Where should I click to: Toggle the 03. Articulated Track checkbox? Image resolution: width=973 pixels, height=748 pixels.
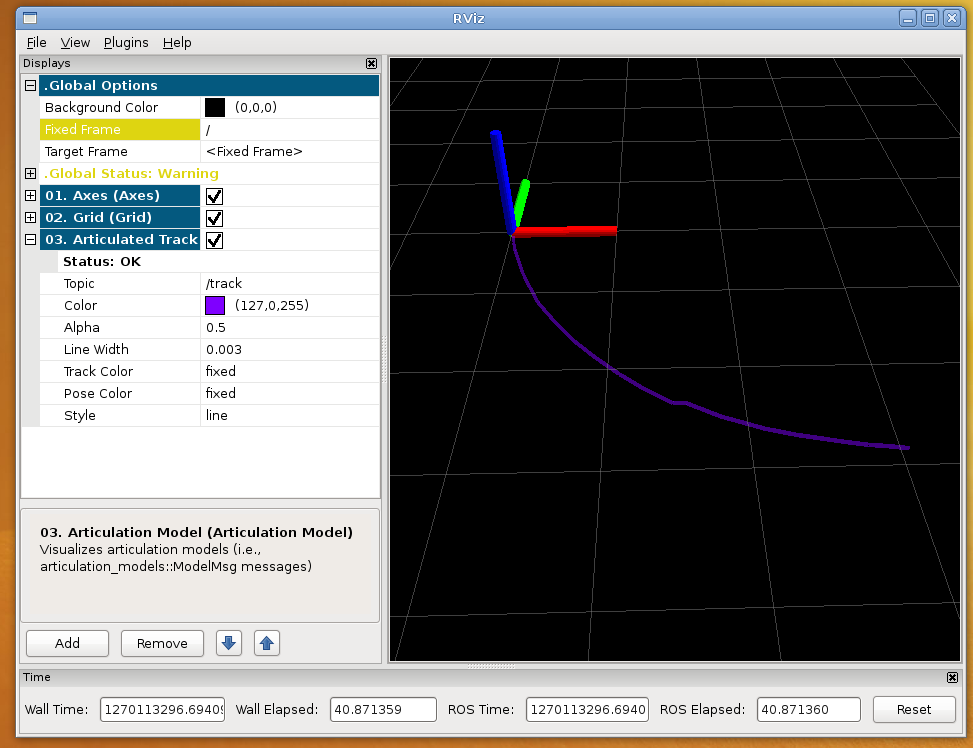point(214,240)
